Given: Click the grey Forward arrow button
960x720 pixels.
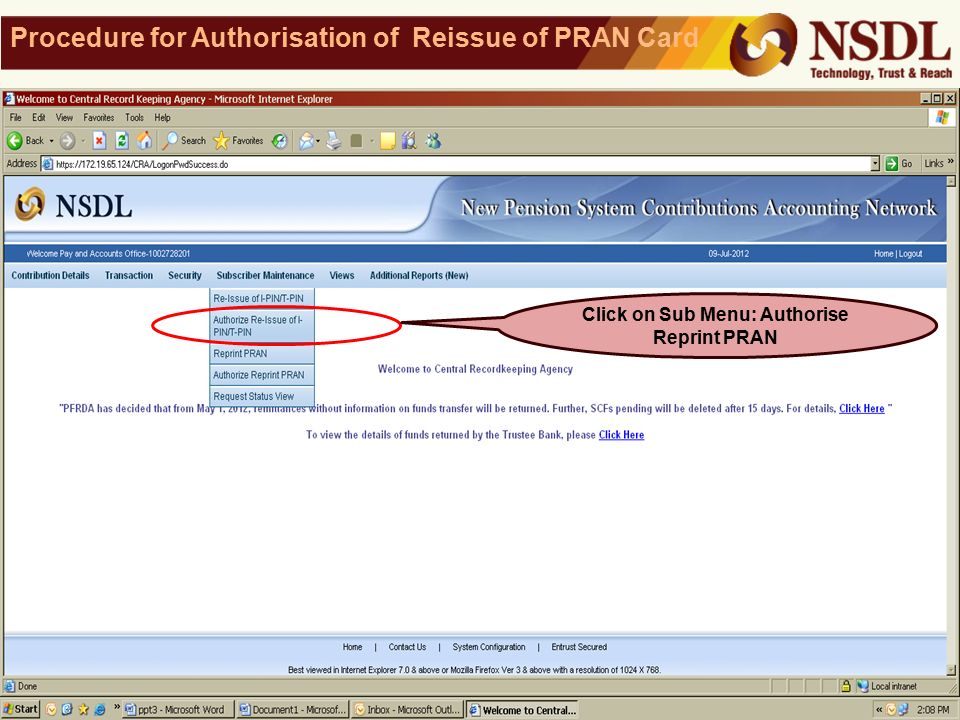Looking at the screenshot, I should click(67, 141).
